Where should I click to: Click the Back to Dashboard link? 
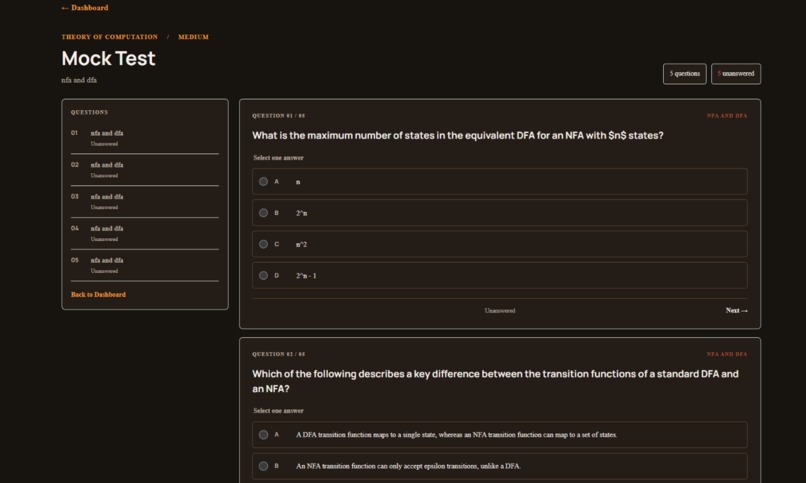[x=98, y=294]
